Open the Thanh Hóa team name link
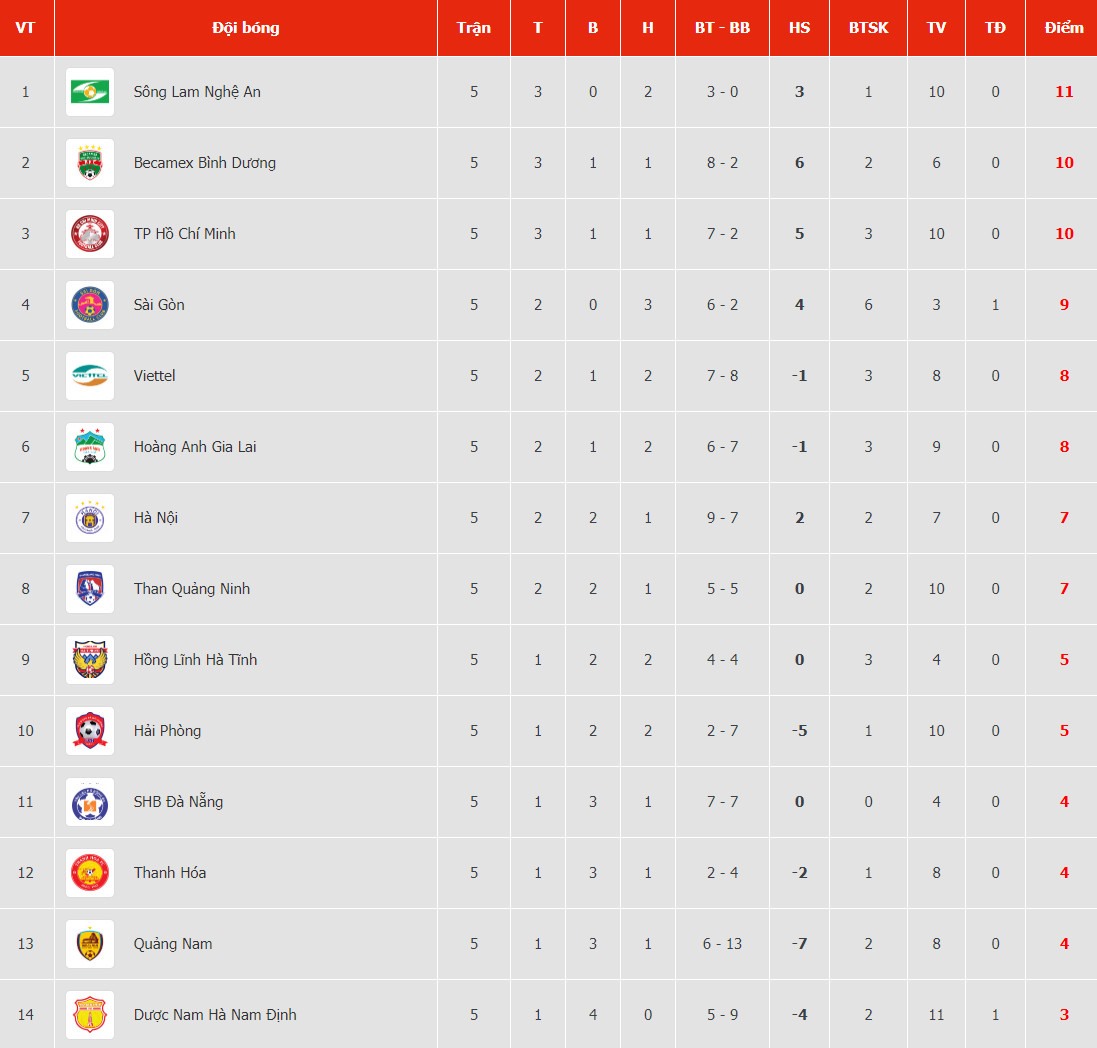The width and height of the screenshot is (1097, 1048). pyautogui.click(x=170, y=873)
